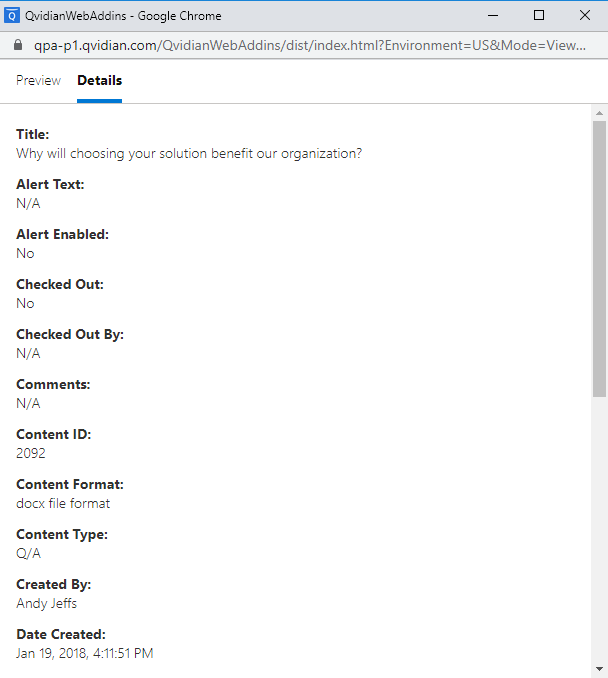
Task: Click the Qvidian Q favicon in title bar
Action: [x=12, y=16]
